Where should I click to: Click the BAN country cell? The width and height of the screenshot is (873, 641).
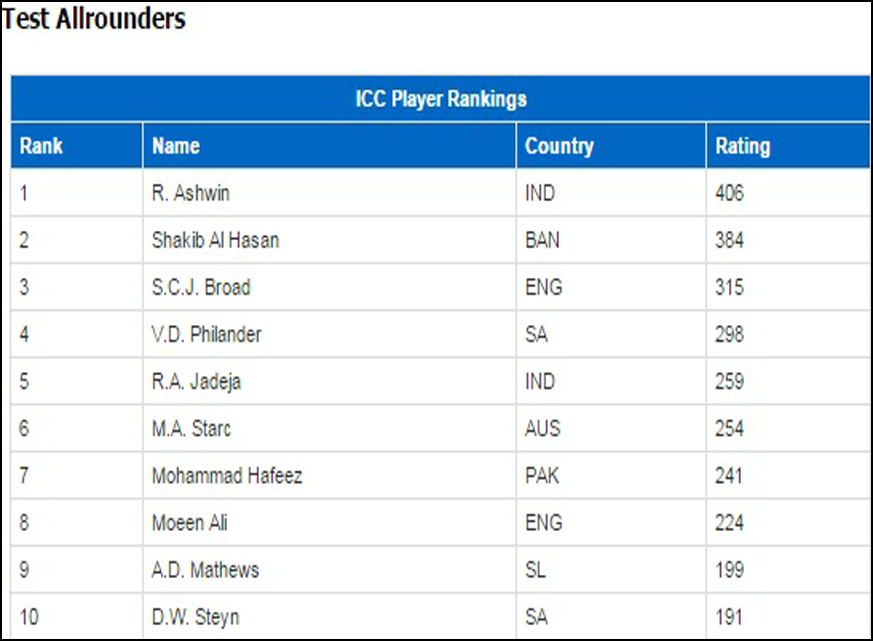pos(542,240)
